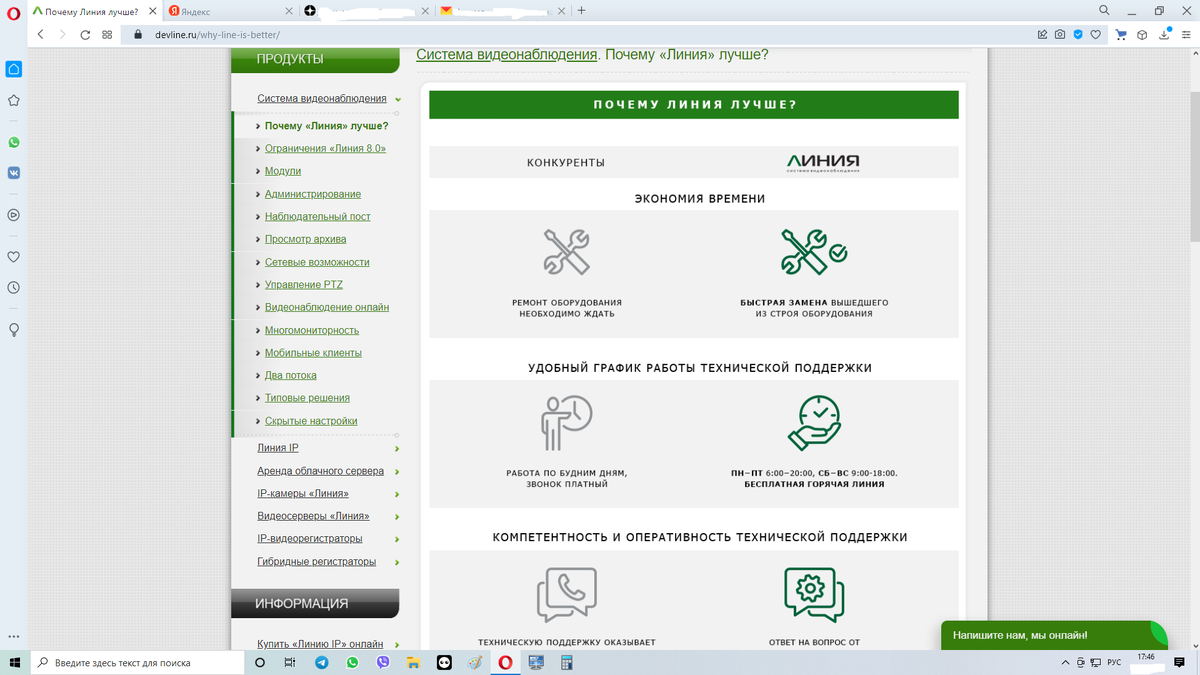
Task: Open the Модули link
Action: coord(283,171)
